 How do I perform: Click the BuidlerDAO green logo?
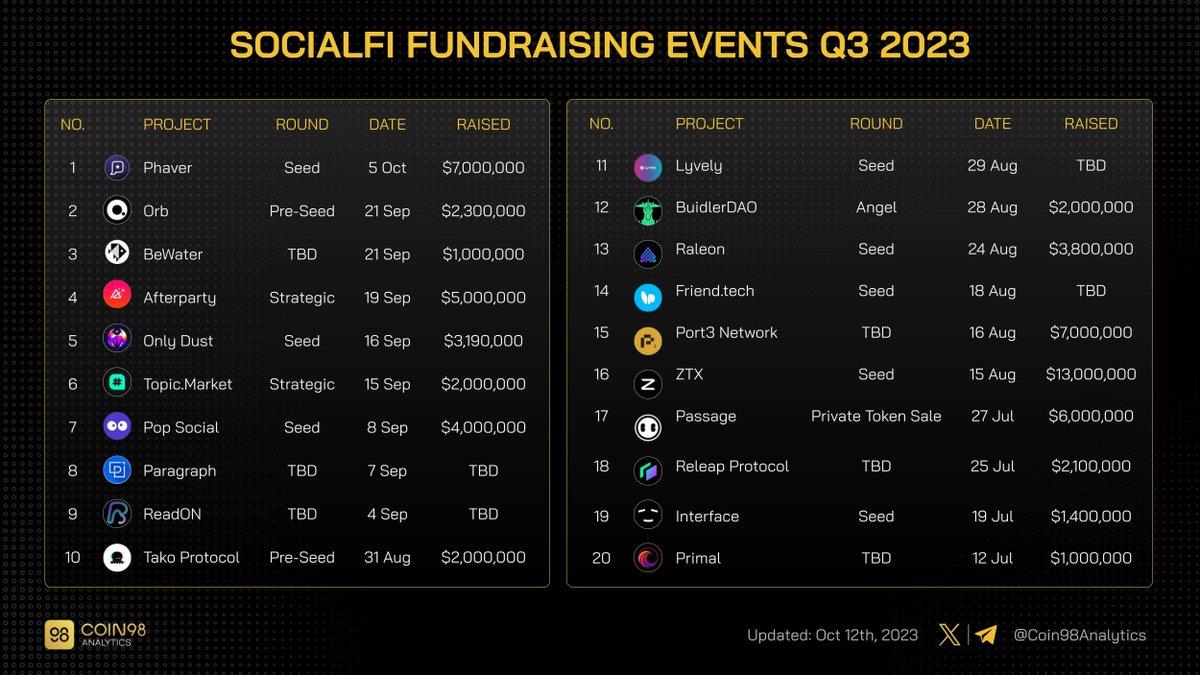(x=648, y=210)
